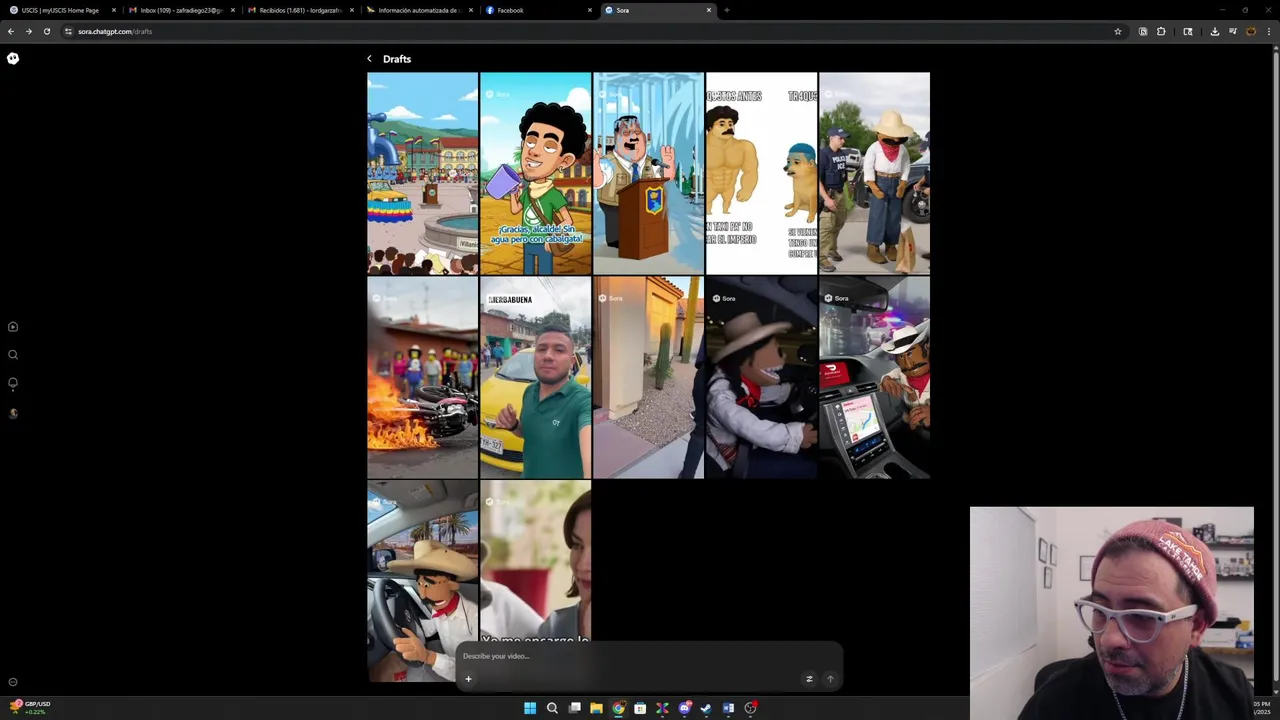The height and width of the screenshot is (720, 1280).
Task: Open Windows taskbar search
Action: (x=552, y=708)
